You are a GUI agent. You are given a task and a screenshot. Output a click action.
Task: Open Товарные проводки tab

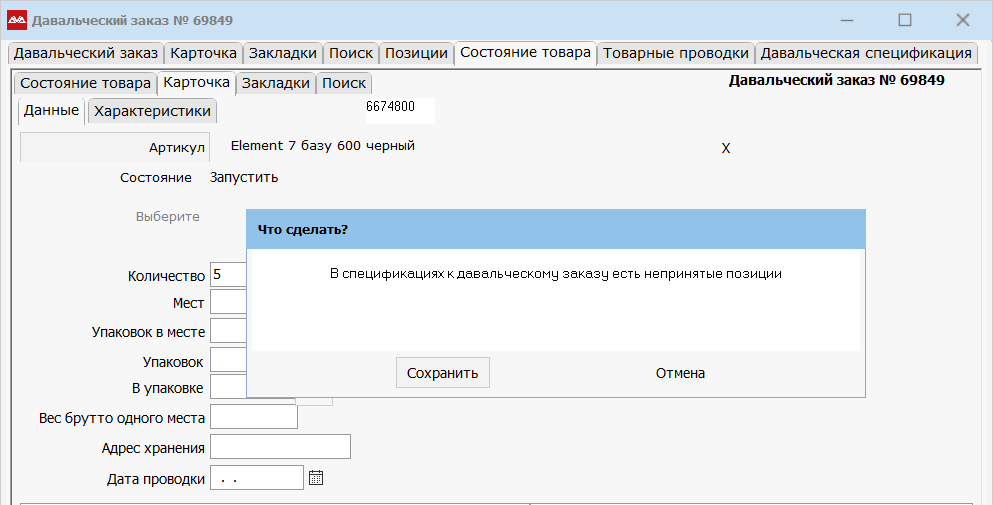[675, 53]
